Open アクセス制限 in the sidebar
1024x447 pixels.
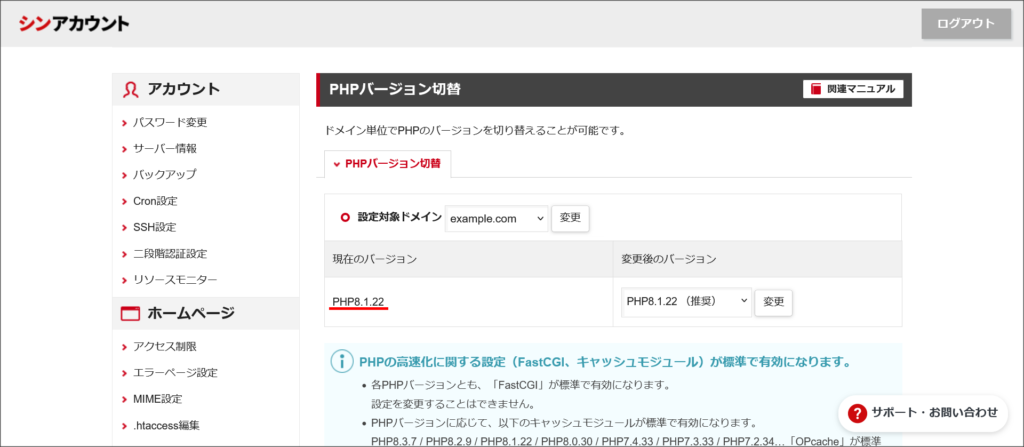[165, 346]
